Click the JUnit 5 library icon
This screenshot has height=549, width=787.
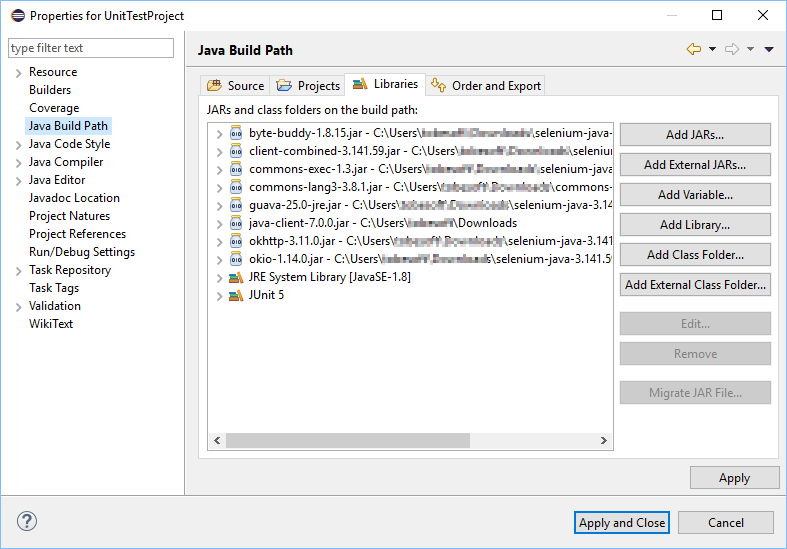236,295
